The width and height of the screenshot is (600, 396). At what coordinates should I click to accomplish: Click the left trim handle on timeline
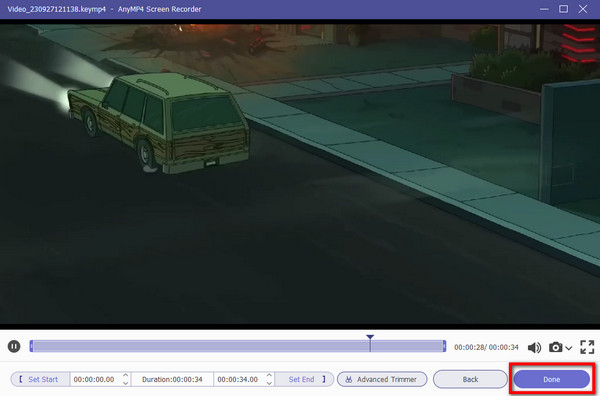click(x=31, y=346)
